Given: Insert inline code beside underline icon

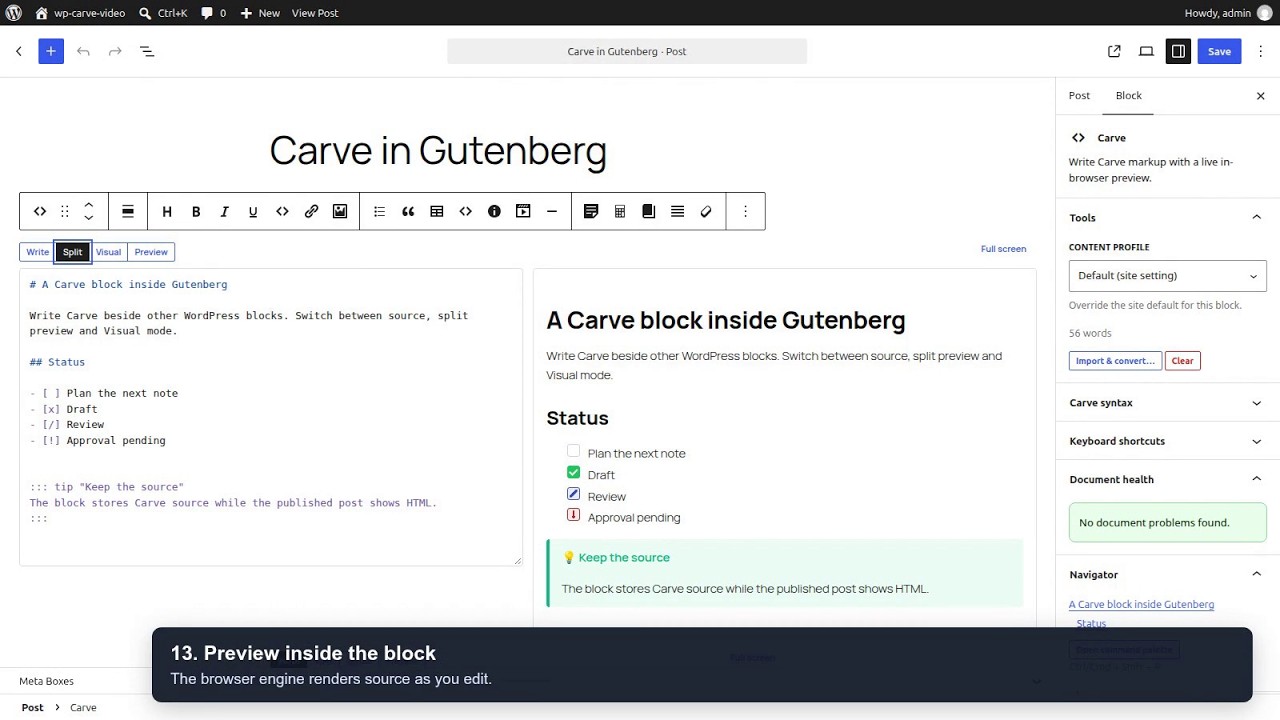Looking at the screenshot, I should [282, 211].
